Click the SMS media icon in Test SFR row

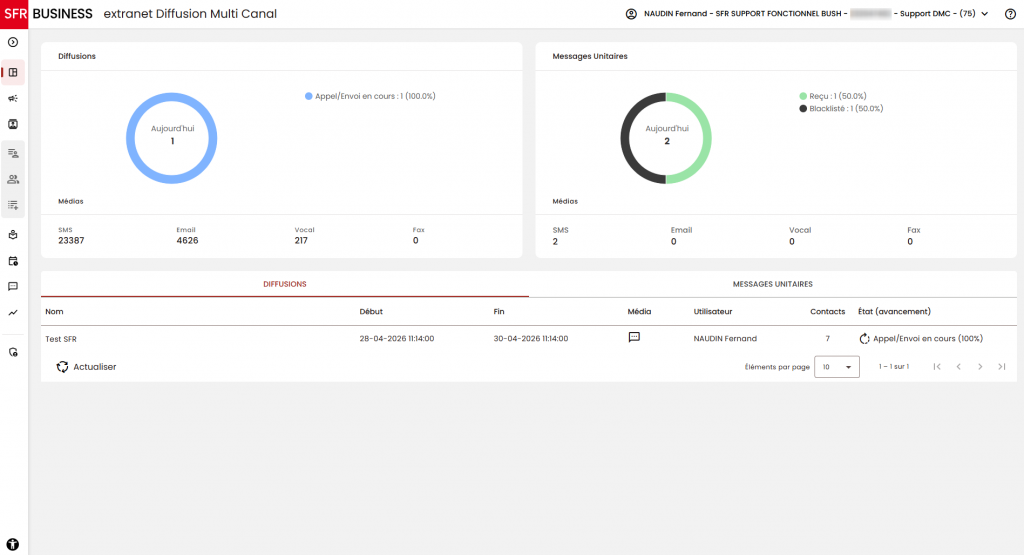pyautogui.click(x=634, y=338)
